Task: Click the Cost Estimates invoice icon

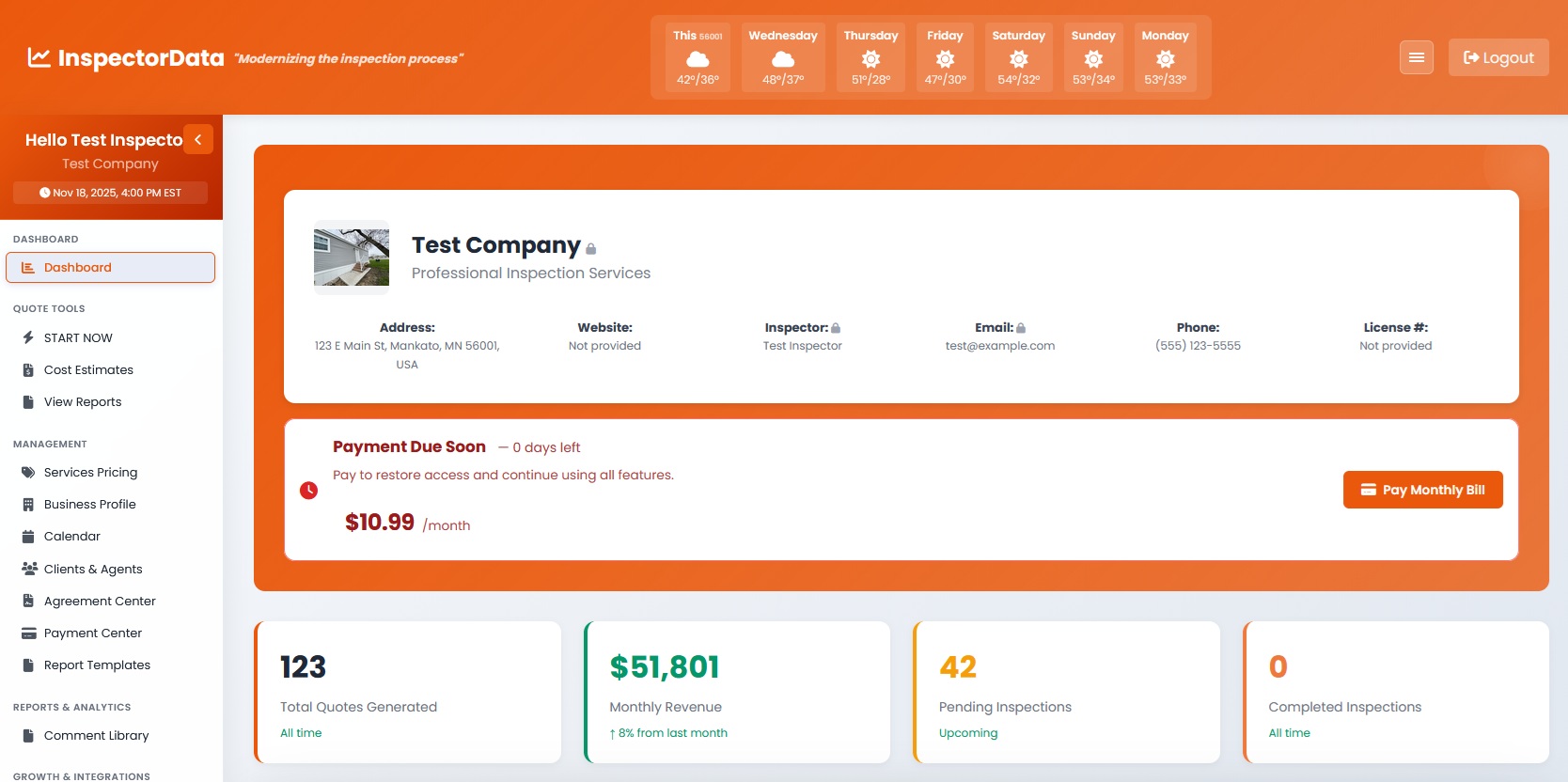Action: 28,370
